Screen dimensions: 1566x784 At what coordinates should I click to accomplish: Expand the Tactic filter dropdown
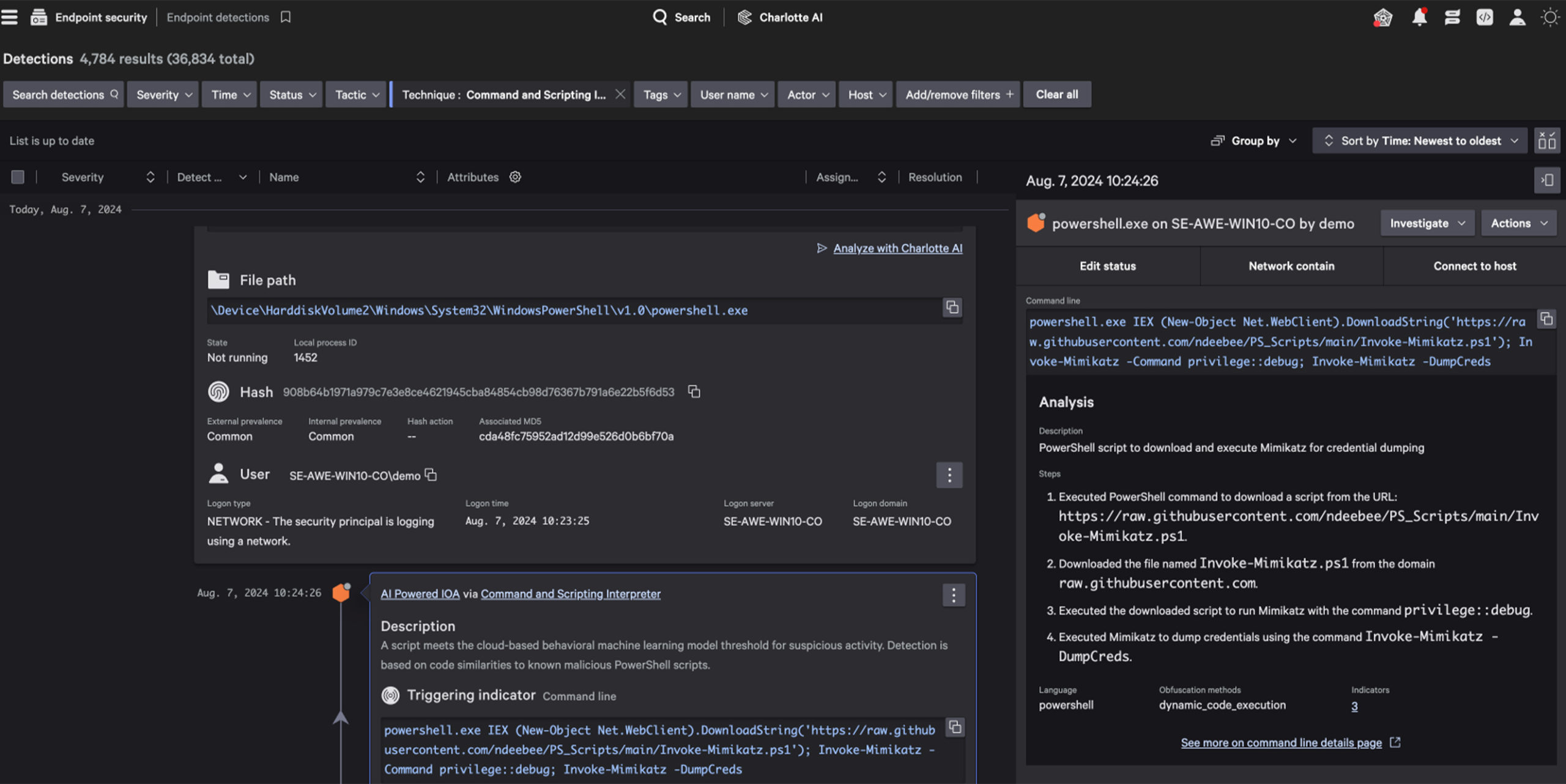point(356,95)
